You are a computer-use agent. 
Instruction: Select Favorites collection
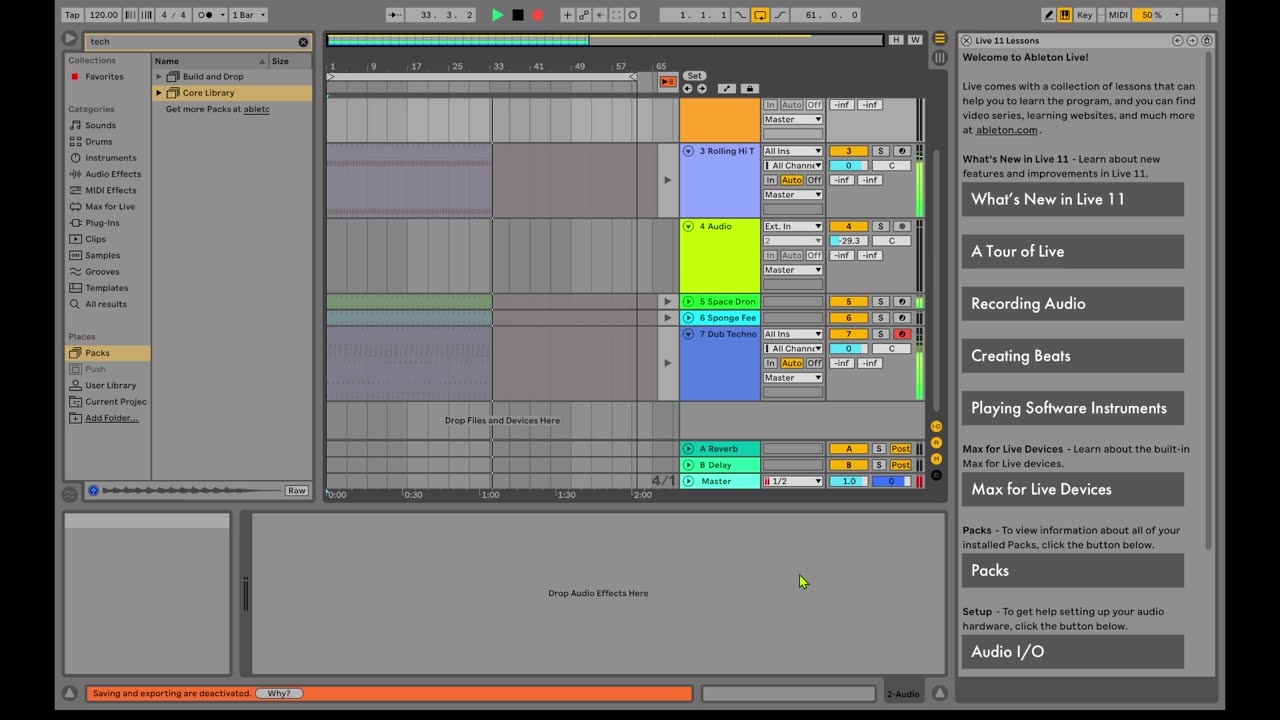[x=104, y=77]
